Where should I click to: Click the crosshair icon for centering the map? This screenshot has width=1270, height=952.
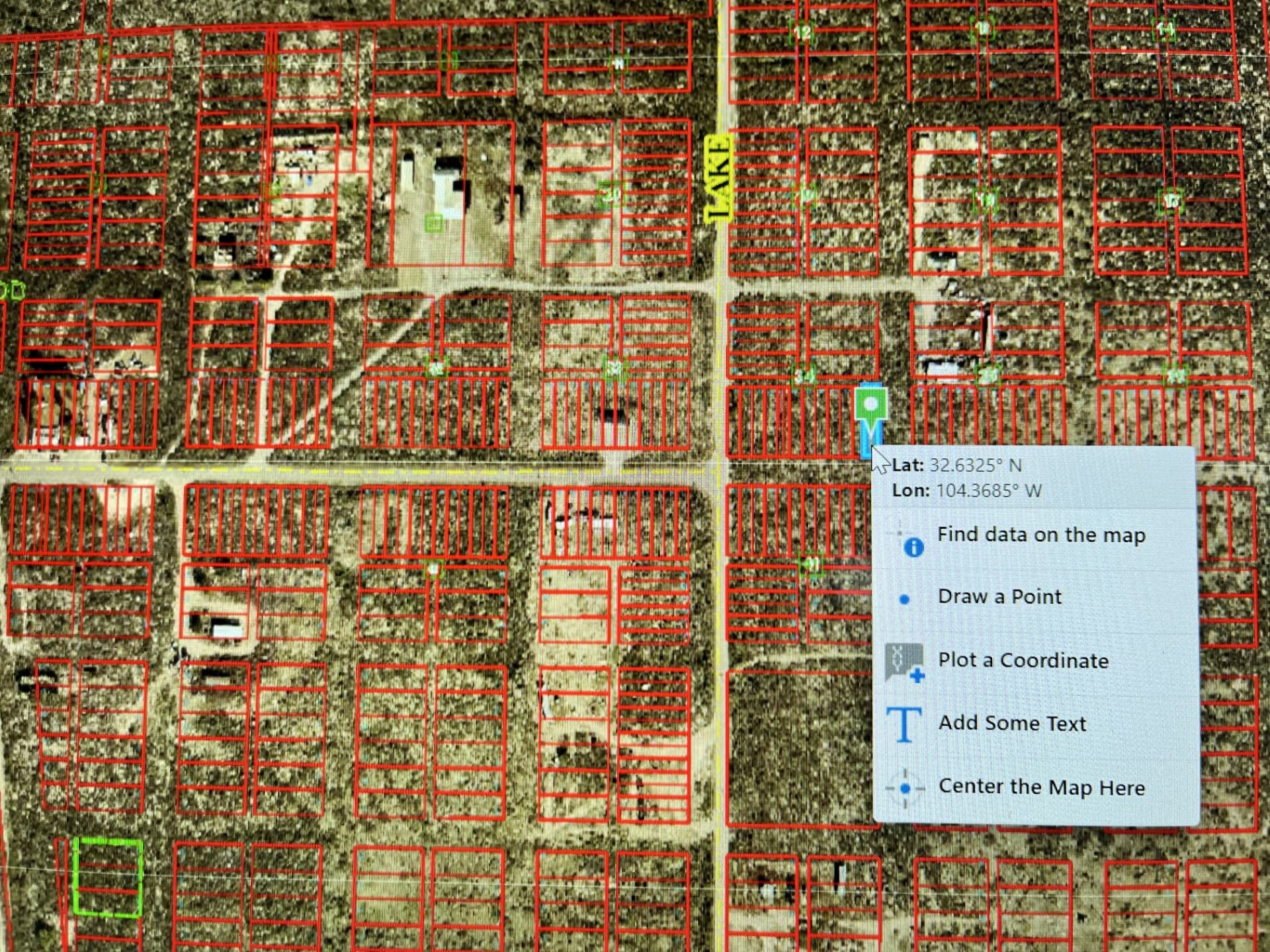tap(904, 788)
